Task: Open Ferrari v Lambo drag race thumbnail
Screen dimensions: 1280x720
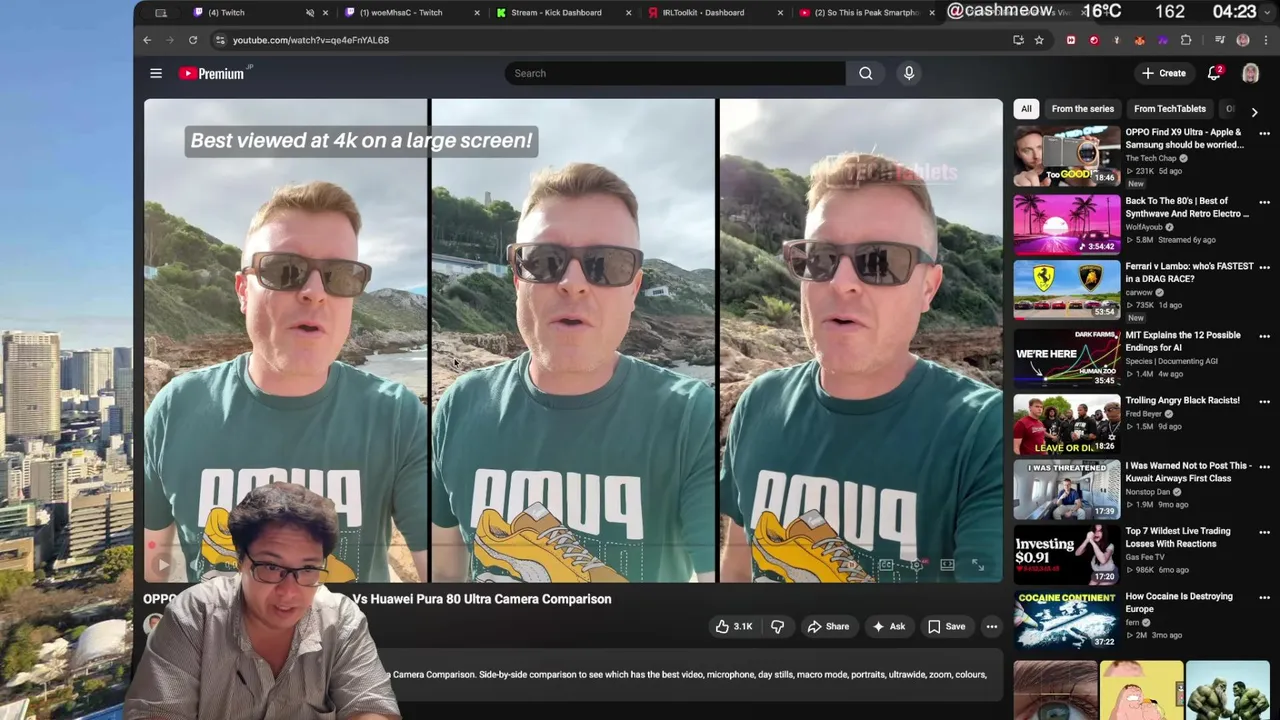Action: click(1067, 290)
